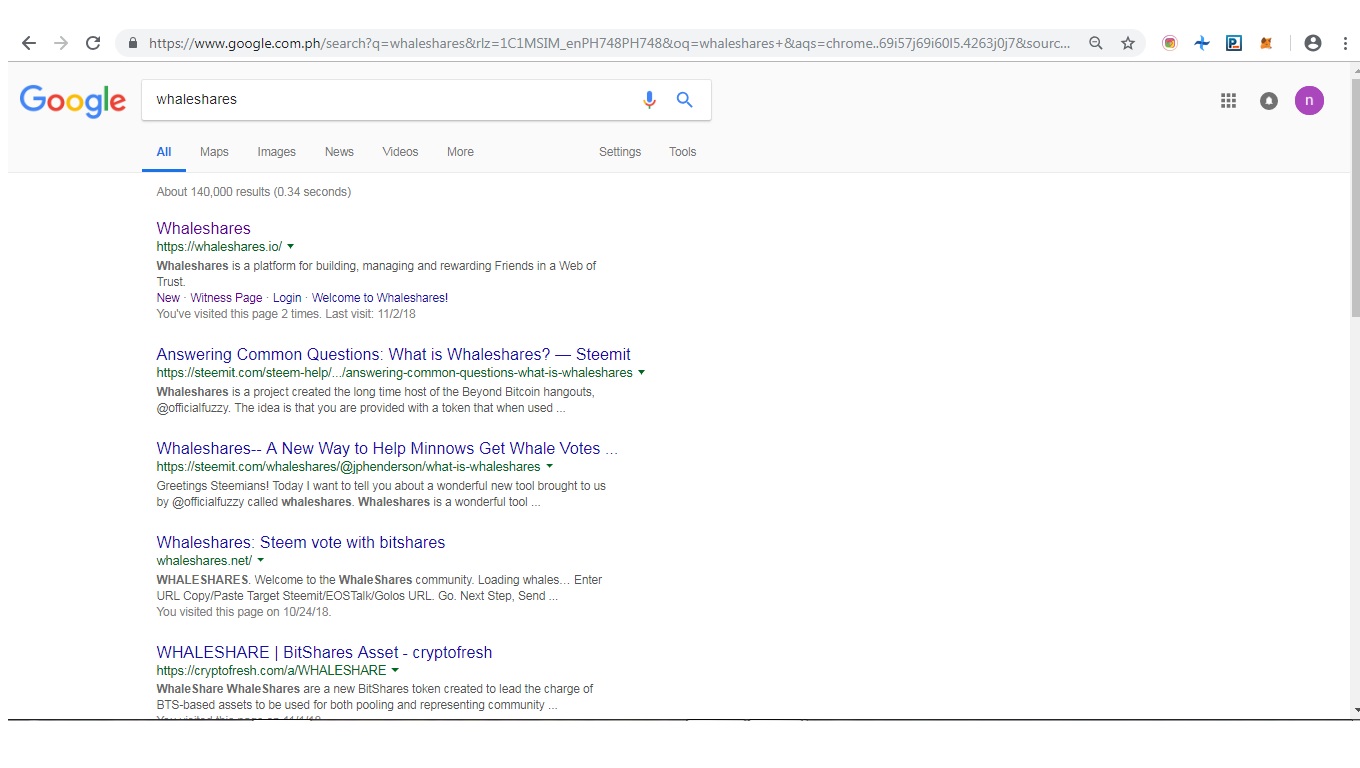Open the Google account avatar 'n'
Image resolution: width=1360 pixels, height=768 pixels.
[x=1309, y=100]
